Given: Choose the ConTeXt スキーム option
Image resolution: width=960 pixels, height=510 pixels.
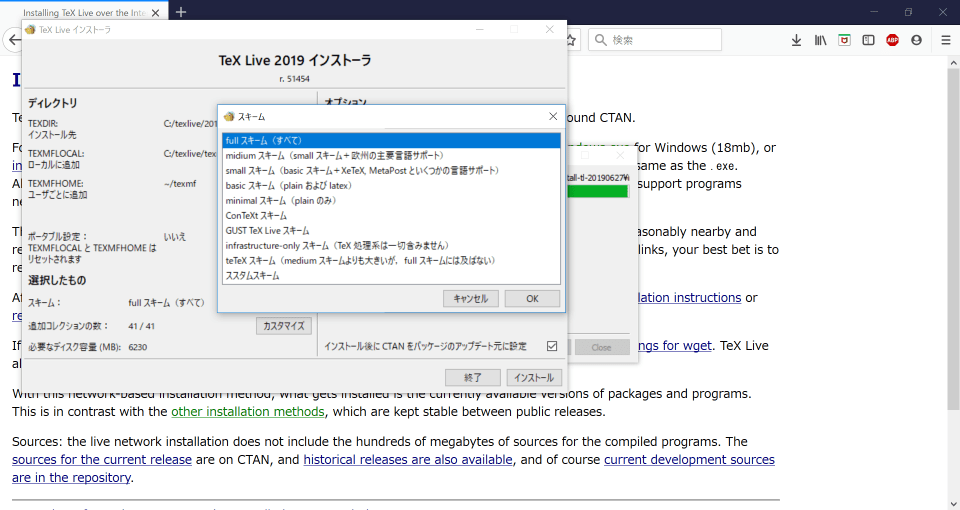Looking at the screenshot, I should [x=256, y=215].
